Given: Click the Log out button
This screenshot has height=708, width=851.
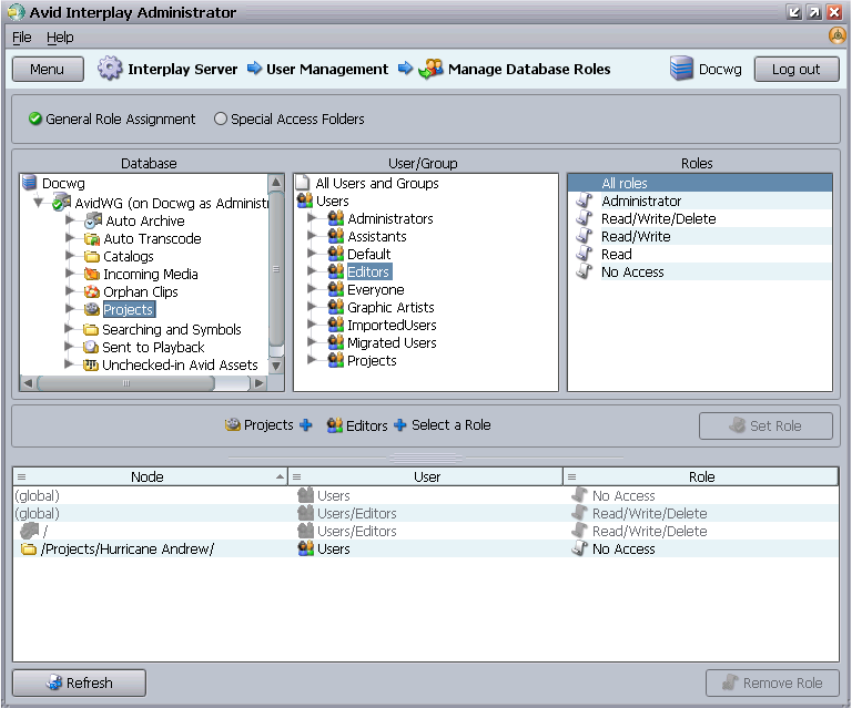Looking at the screenshot, I should click(796, 69).
